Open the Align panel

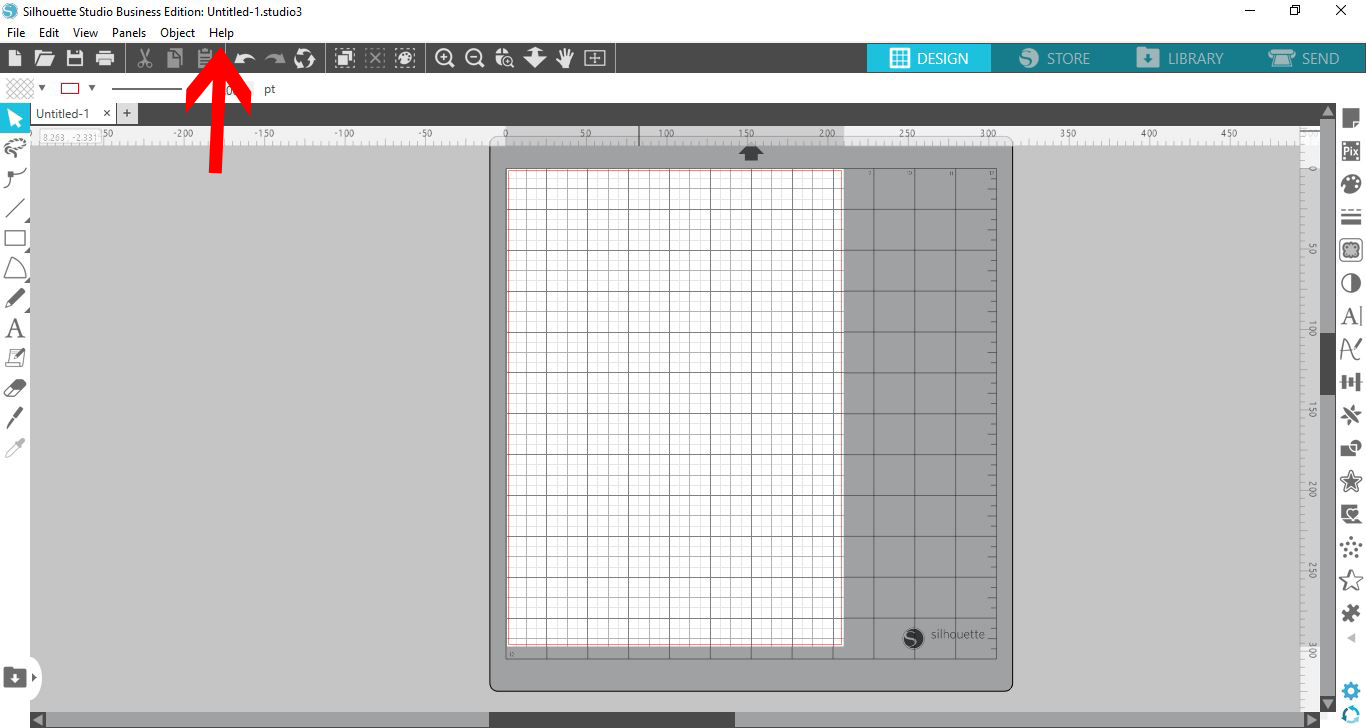tap(1351, 382)
